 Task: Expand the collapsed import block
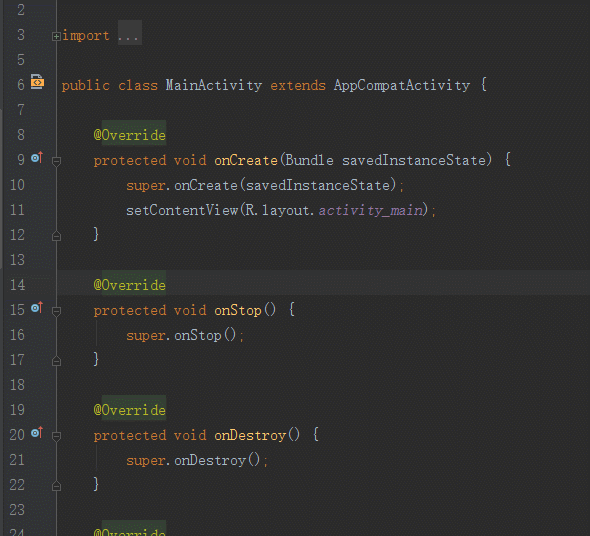click(x=56, y=36)
